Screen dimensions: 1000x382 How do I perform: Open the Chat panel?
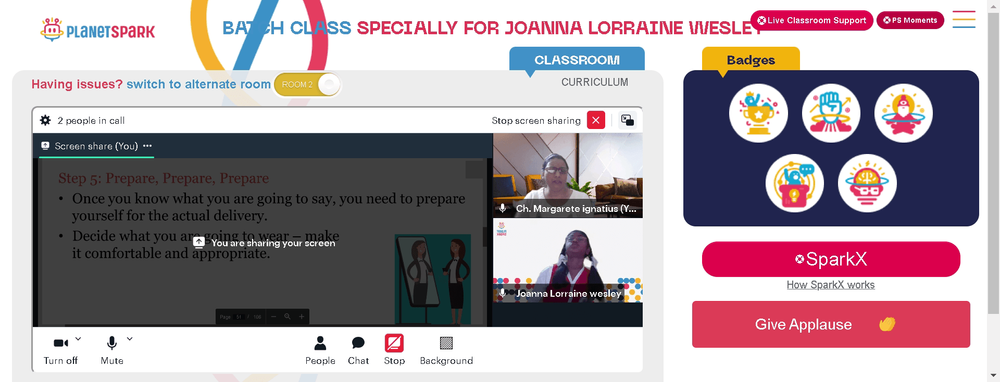pyautogui.click(x=358, y=350)
